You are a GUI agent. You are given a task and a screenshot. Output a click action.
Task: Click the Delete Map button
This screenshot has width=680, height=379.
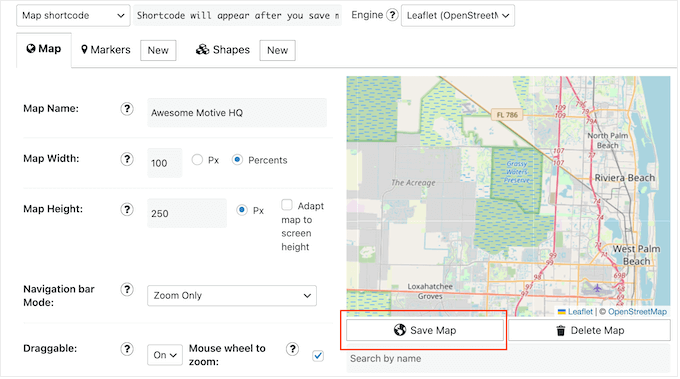point(589,331)
